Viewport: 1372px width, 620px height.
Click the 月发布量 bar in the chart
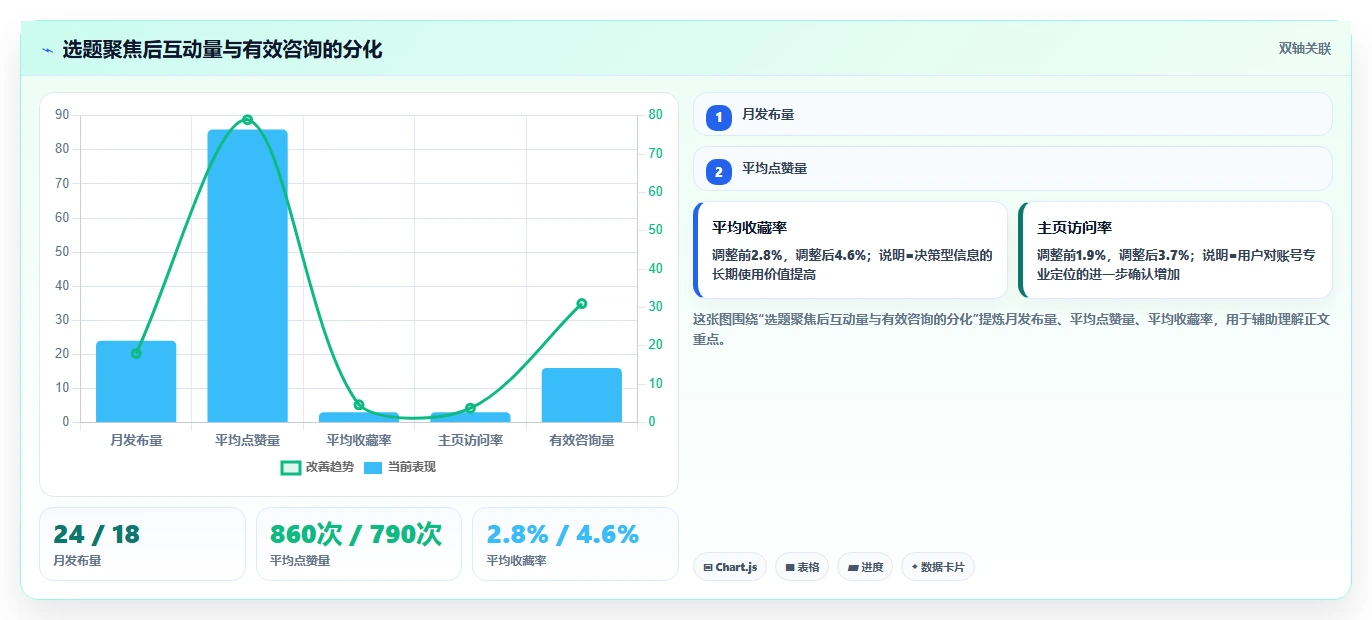(x=136, y=381)
